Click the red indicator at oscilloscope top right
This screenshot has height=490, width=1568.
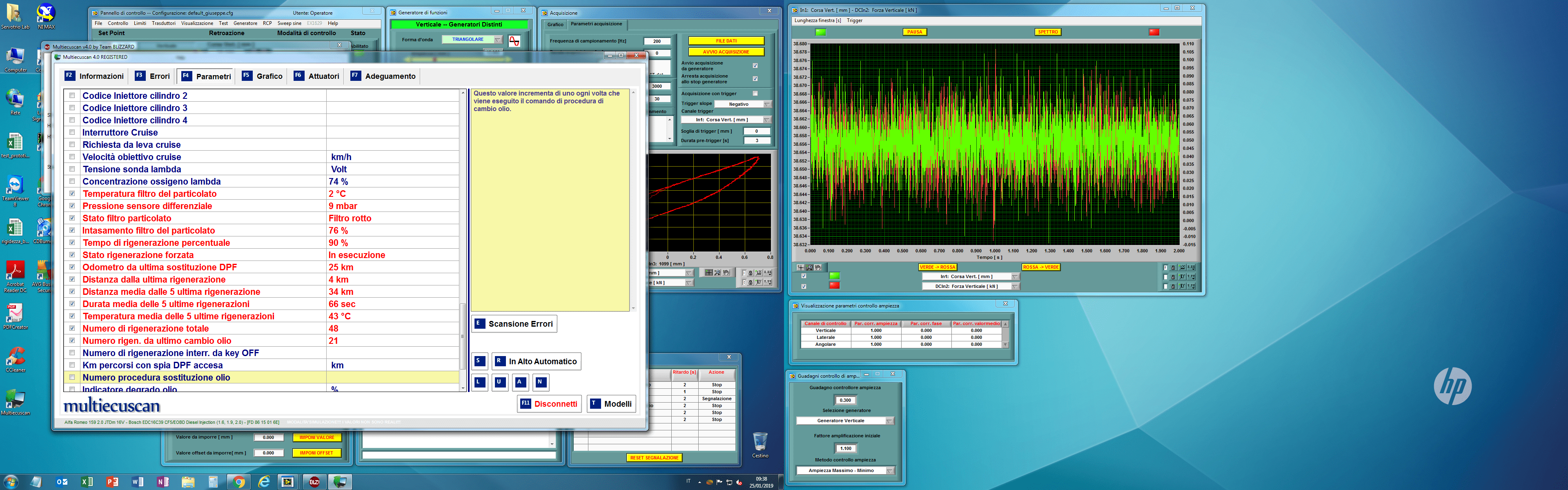tap(1154, 32)
